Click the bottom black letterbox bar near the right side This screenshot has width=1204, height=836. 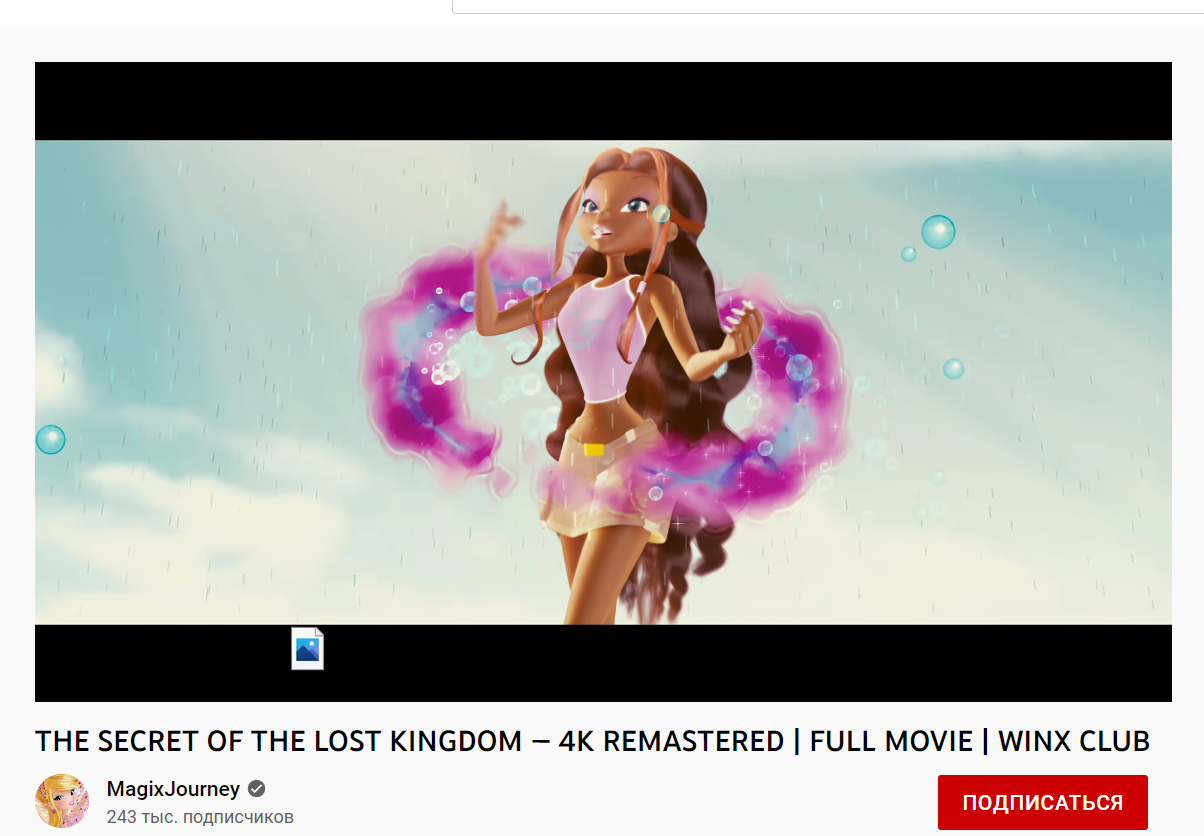[1000, 663]
